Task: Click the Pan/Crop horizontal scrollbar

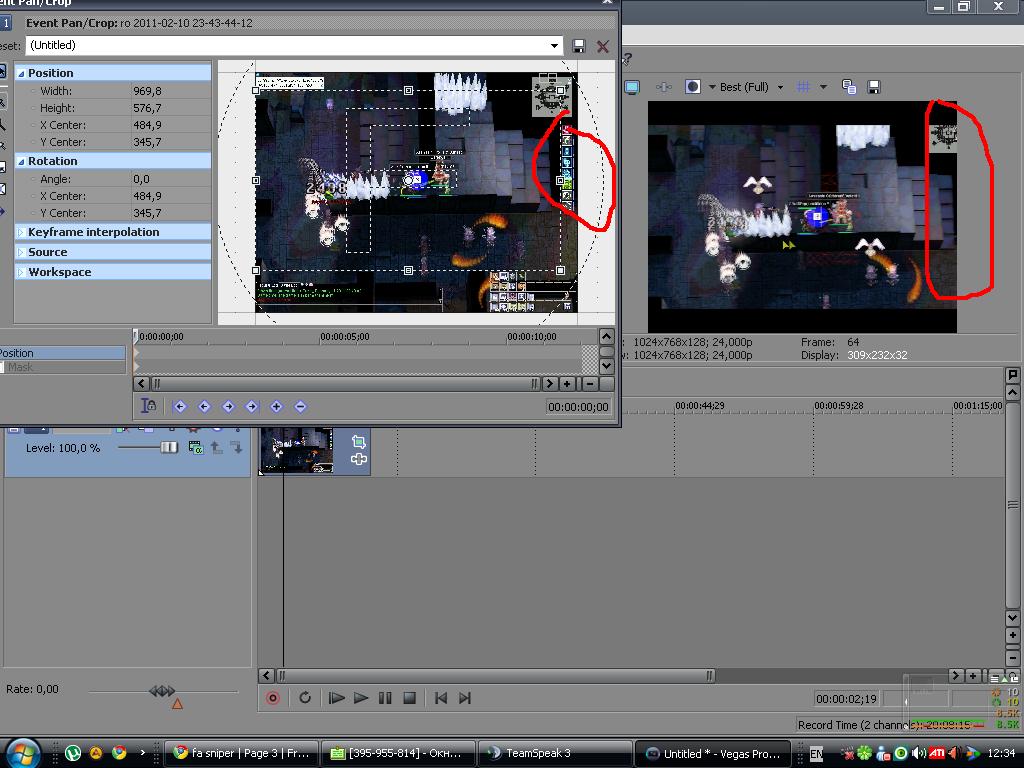Action: click(x=345, y=384)
